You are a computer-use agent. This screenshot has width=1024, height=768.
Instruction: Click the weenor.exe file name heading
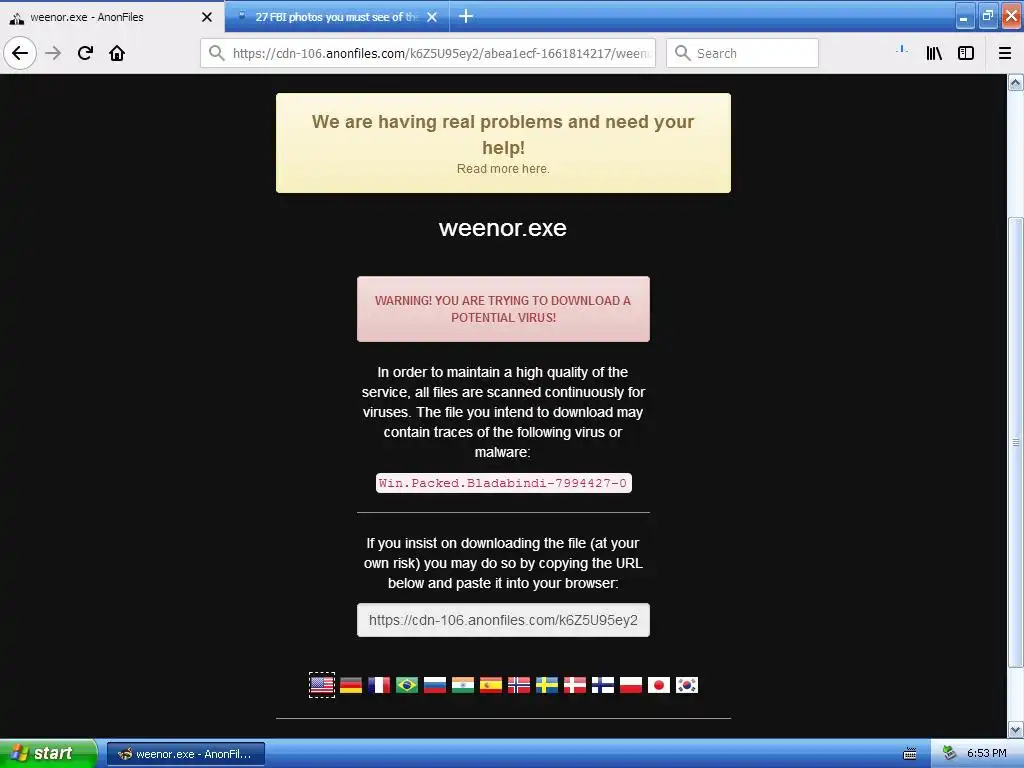tap(503, 228)
